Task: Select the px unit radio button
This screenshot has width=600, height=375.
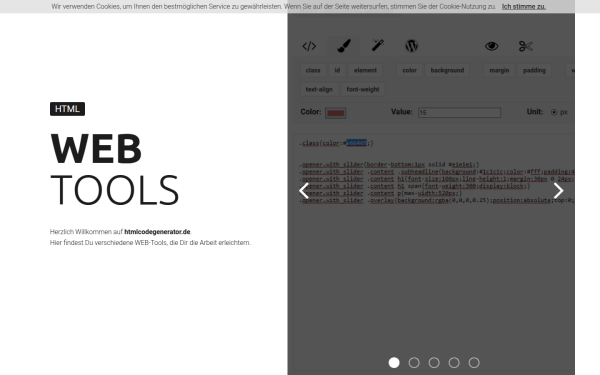Action: (x=554, y=112)
